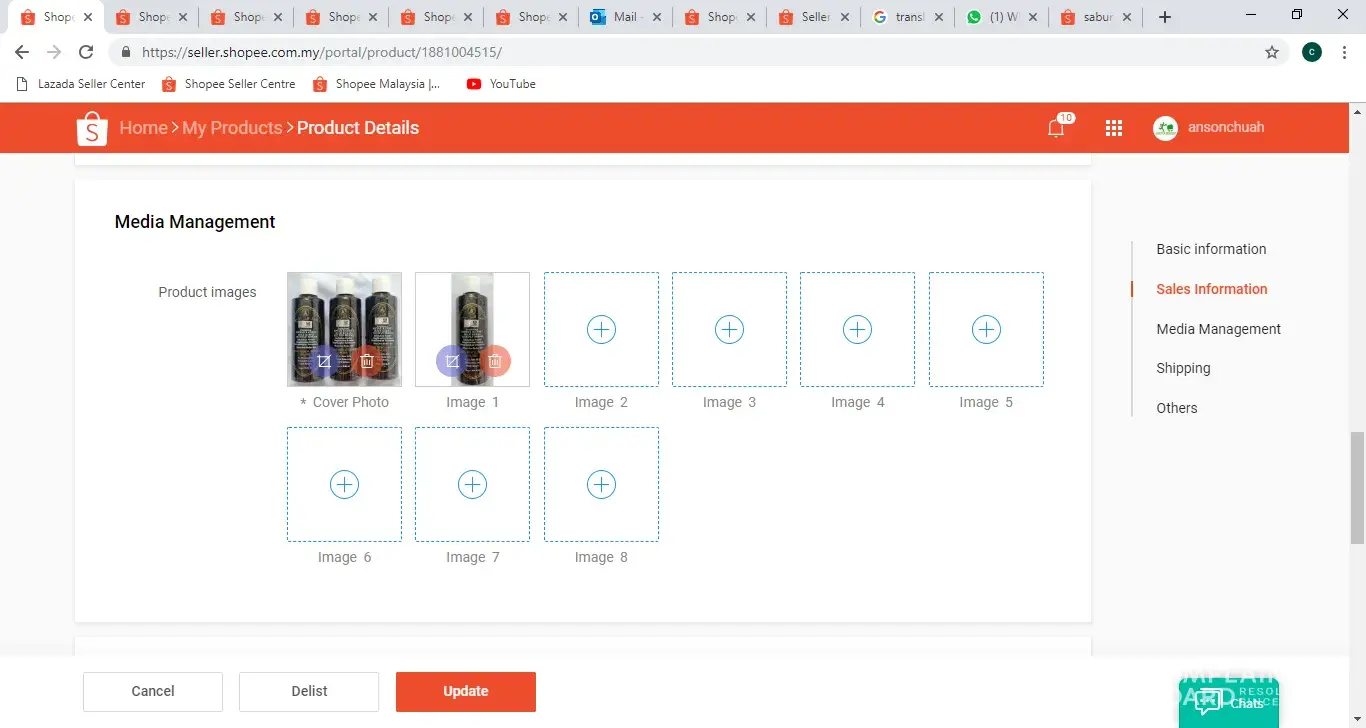Click crop icon on Image 1
Viewport: 1366px width, 728px height.
[x=452, y=361]
